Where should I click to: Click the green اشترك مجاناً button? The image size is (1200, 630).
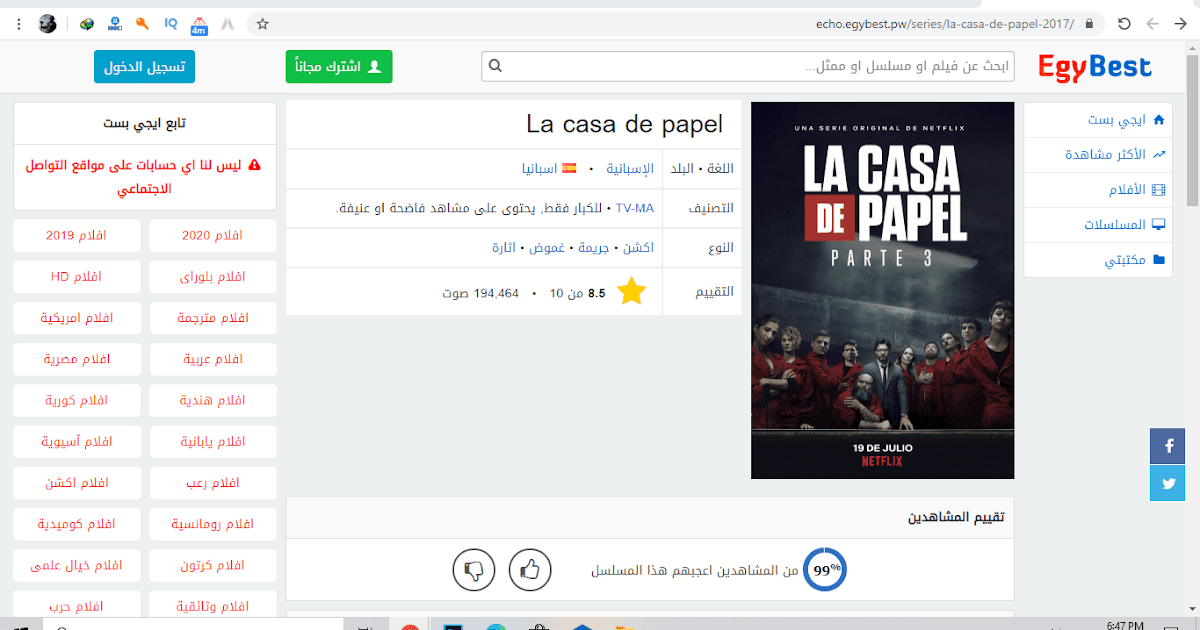point(339,67)
